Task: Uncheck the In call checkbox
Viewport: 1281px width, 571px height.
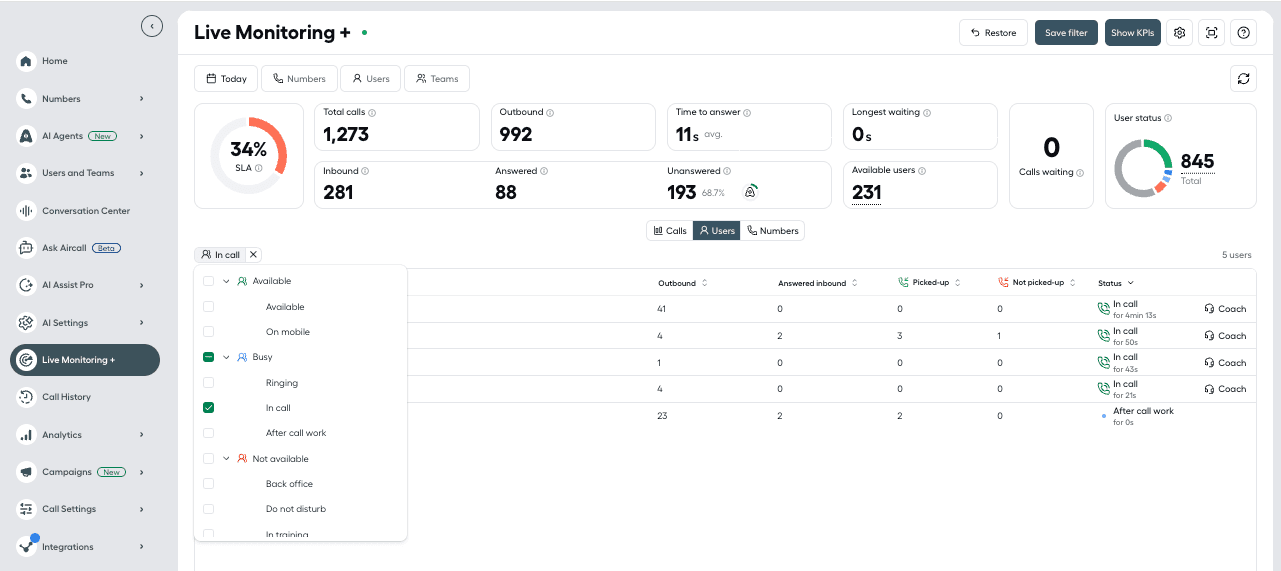Action: point(208,408)
